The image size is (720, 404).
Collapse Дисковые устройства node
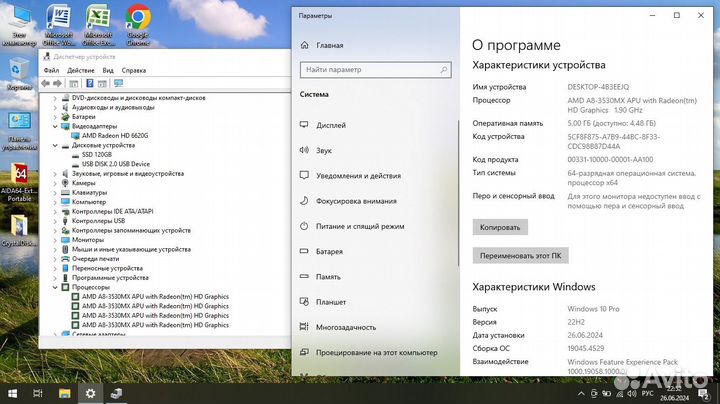click(x=55, y=145)
